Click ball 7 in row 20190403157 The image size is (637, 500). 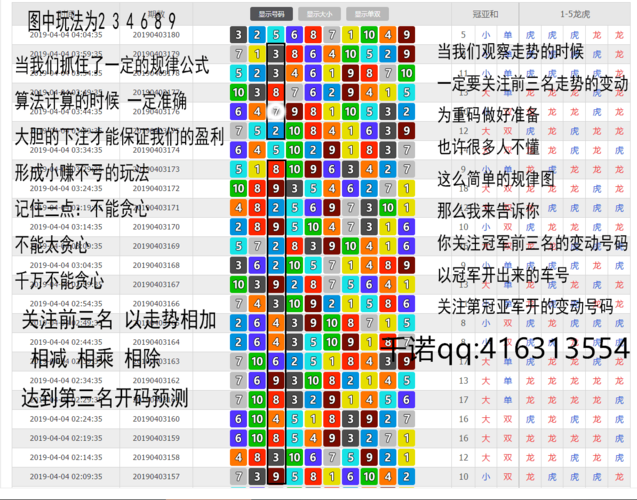(x=238, y=476)
